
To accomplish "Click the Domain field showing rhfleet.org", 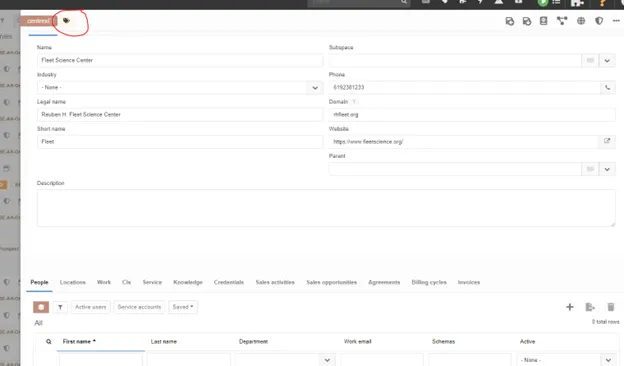I will pyautogui.click(x=472, y=115).
